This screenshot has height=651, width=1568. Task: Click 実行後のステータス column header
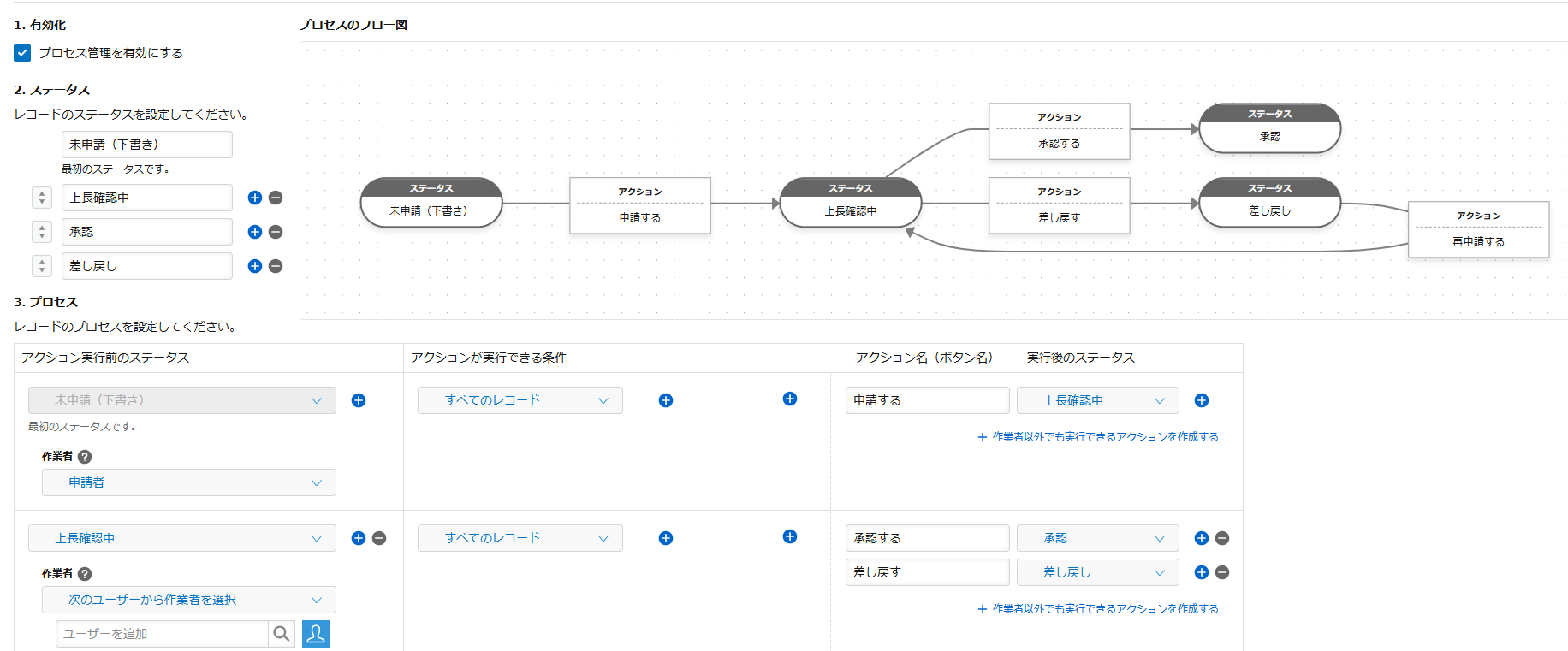tap(1081, 358)
